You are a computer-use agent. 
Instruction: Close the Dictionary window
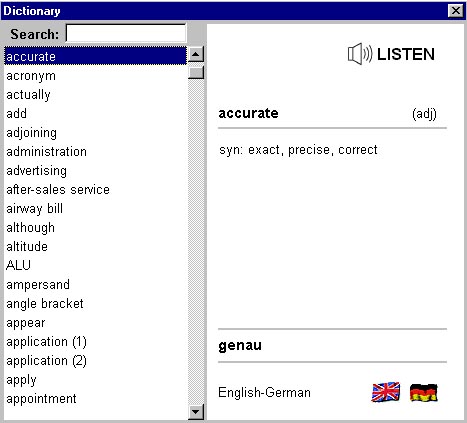(x=456, y=11)
